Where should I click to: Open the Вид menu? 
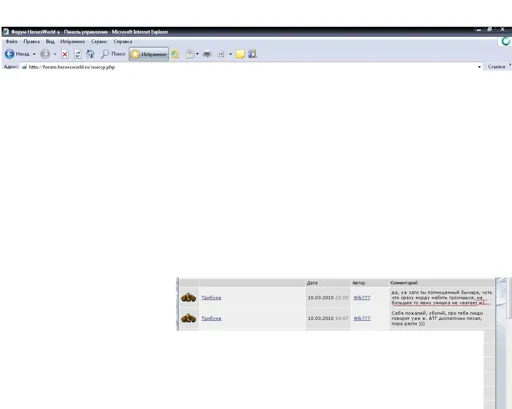[x=50, y=42]
